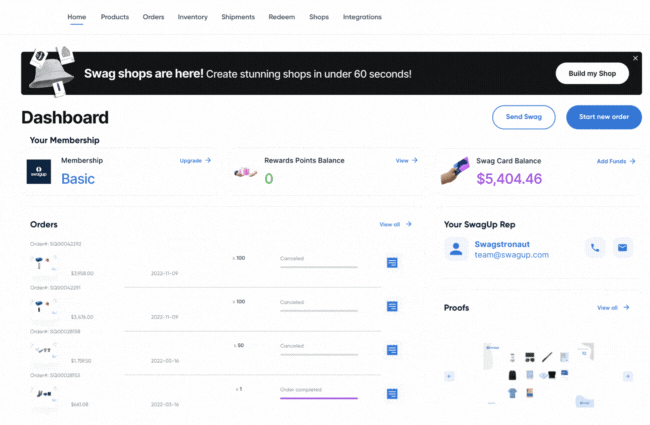The image size is (650, 425).
Task: Click the SwagUp membership logo
Action: (x=39, y=172)
